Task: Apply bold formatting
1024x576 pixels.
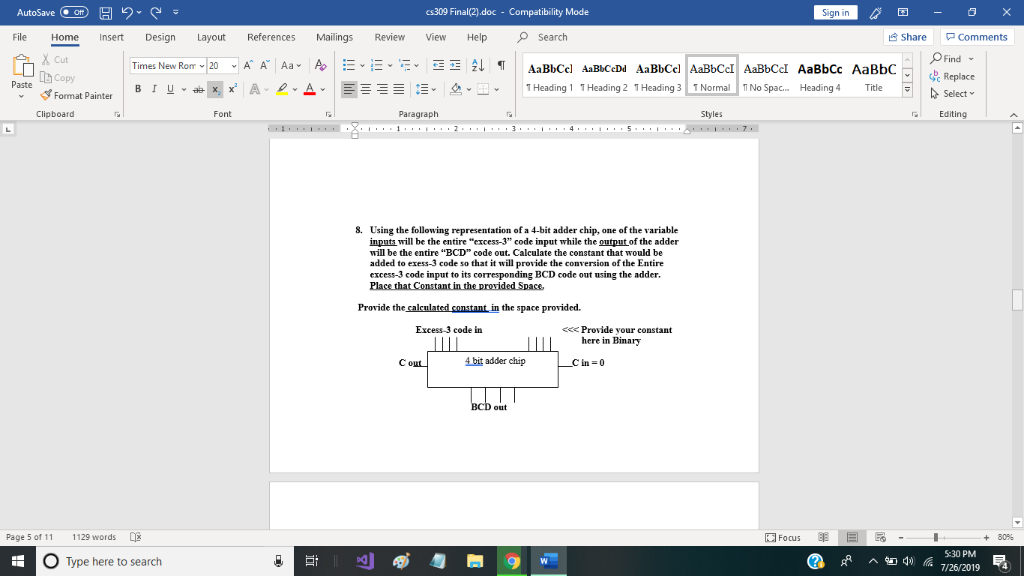Action: tap(139, 89)
